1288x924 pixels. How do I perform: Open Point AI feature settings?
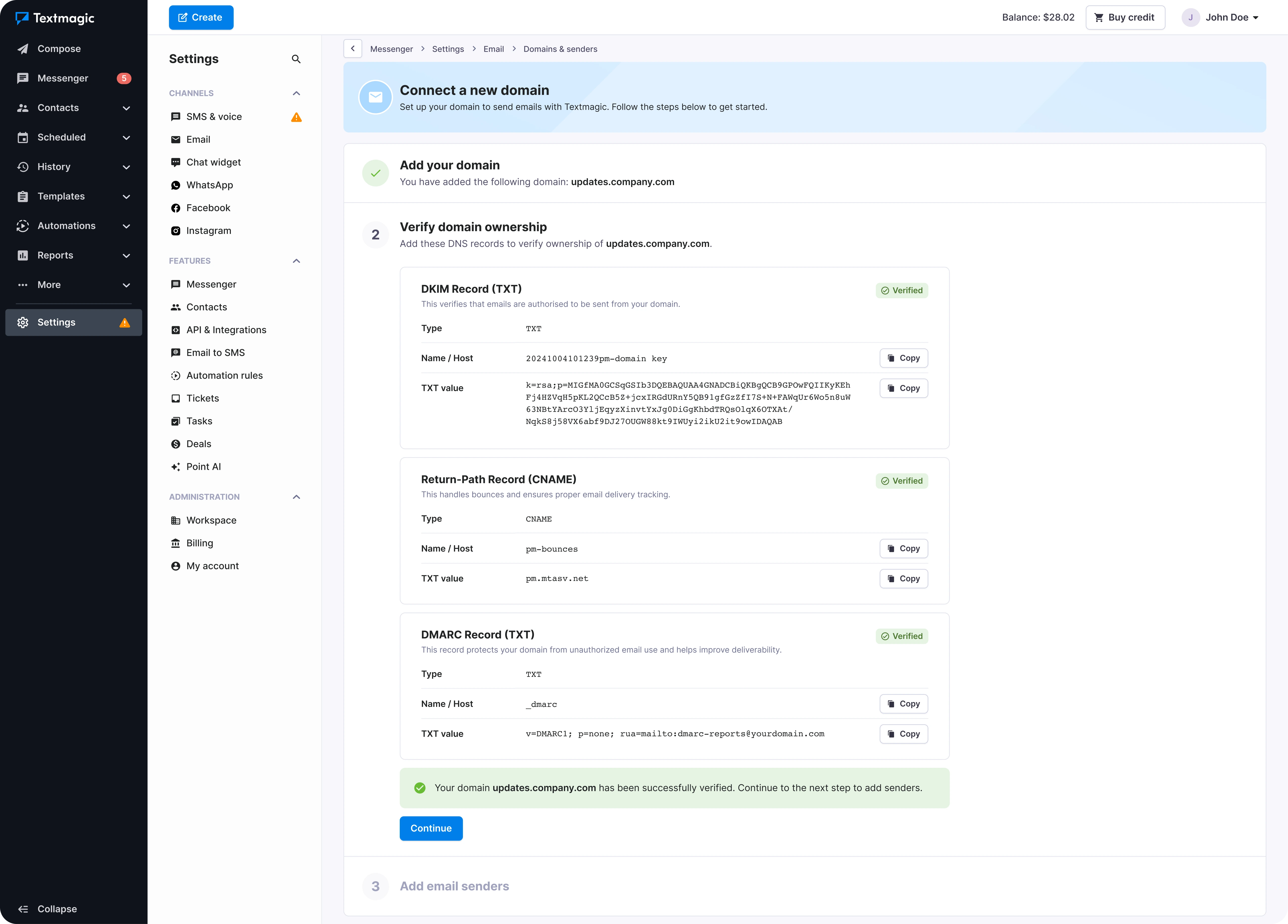(203, 467)
